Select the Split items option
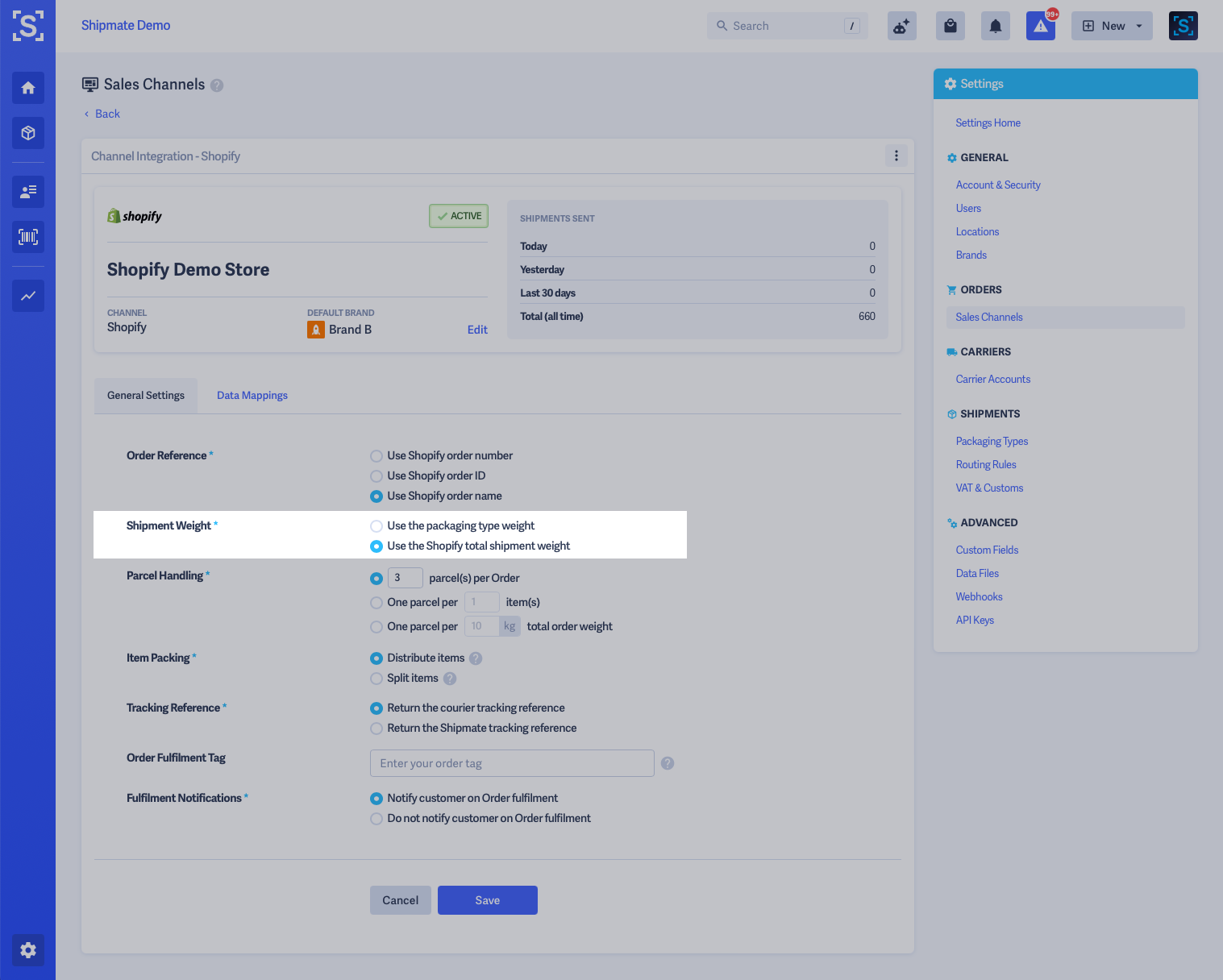 pos(376,679)
